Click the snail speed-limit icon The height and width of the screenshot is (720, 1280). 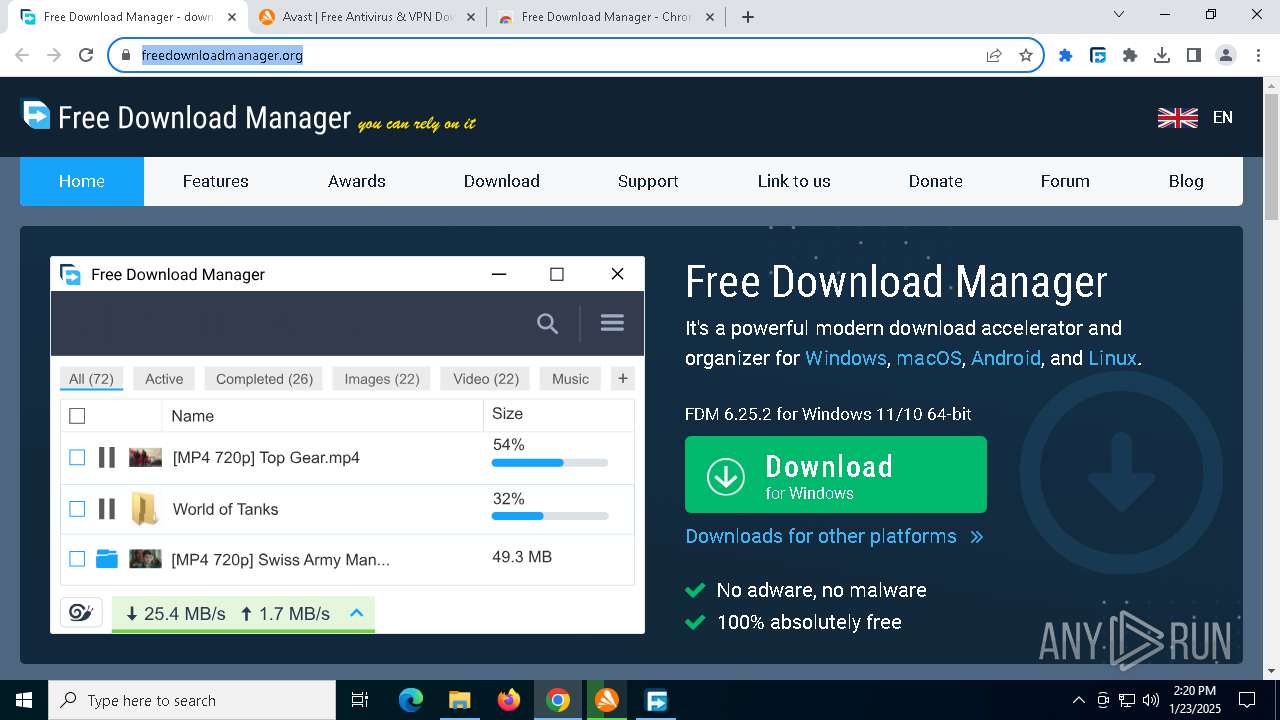pos(81,613)
